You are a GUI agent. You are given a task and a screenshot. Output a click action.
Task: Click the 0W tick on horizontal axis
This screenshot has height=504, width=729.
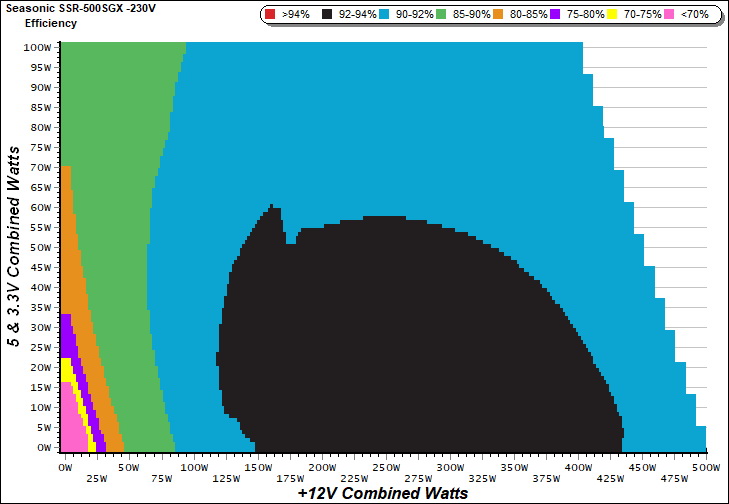coord(65,467)
